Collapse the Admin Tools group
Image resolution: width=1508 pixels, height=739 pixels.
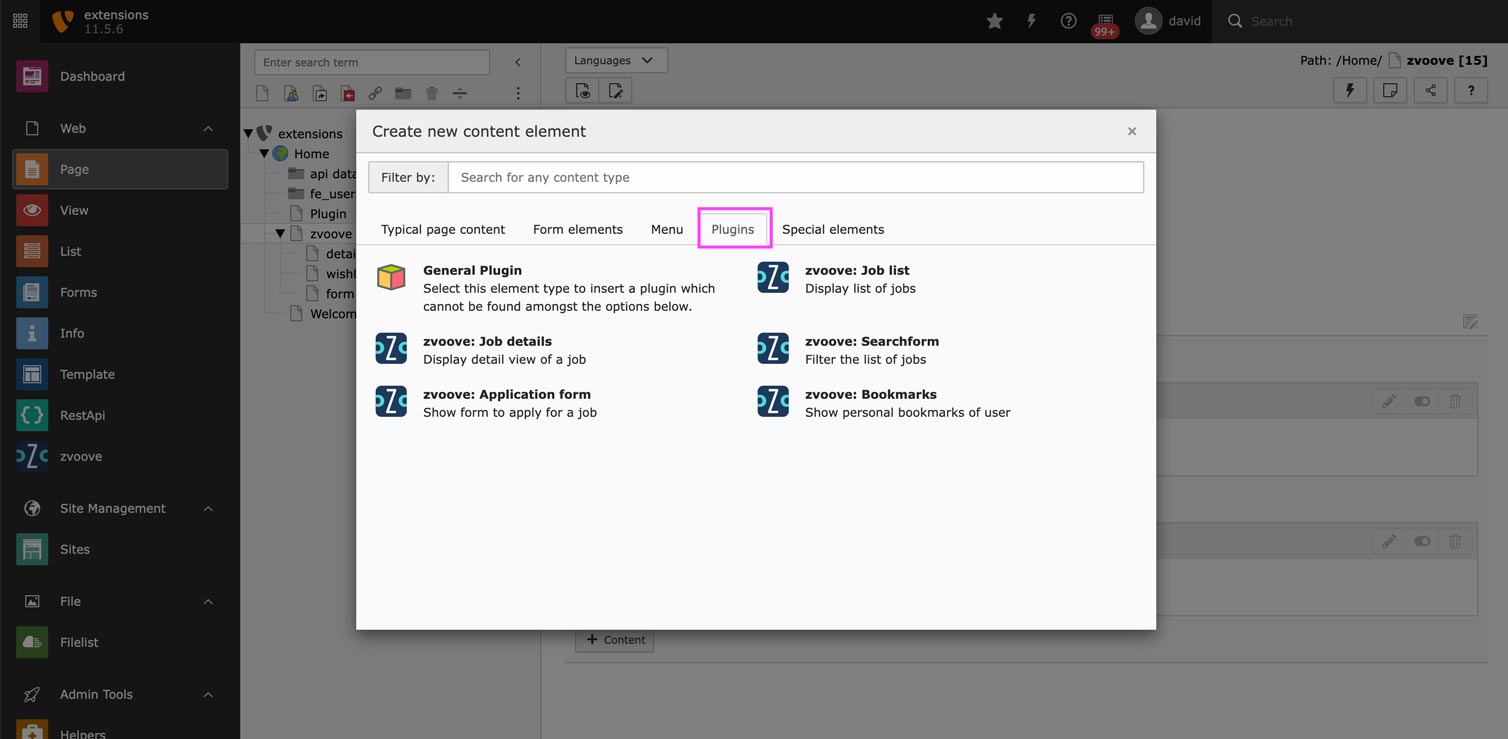click(x=120, y=694)
